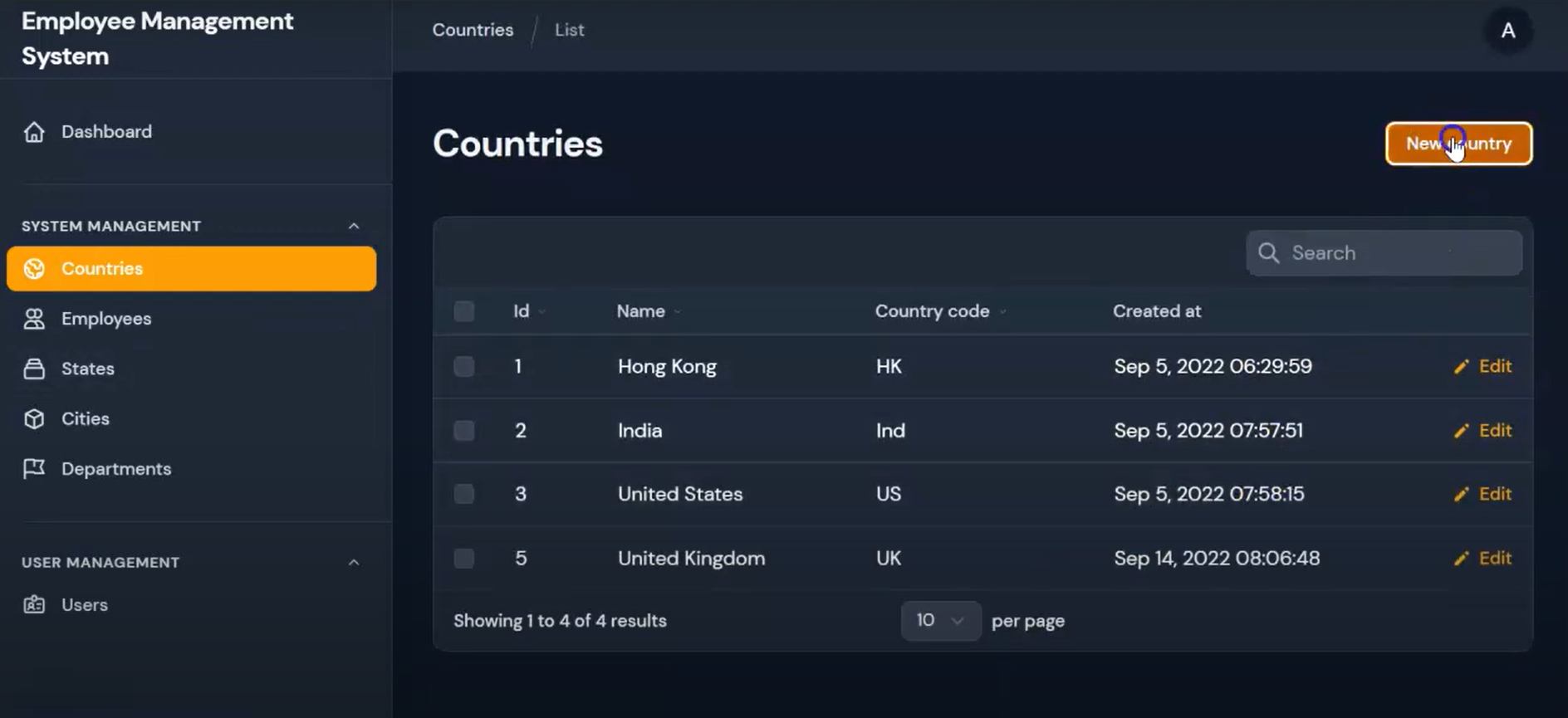
Task: Toggle the select-all checkbox in table header
Action: click(x=464, y=311)
